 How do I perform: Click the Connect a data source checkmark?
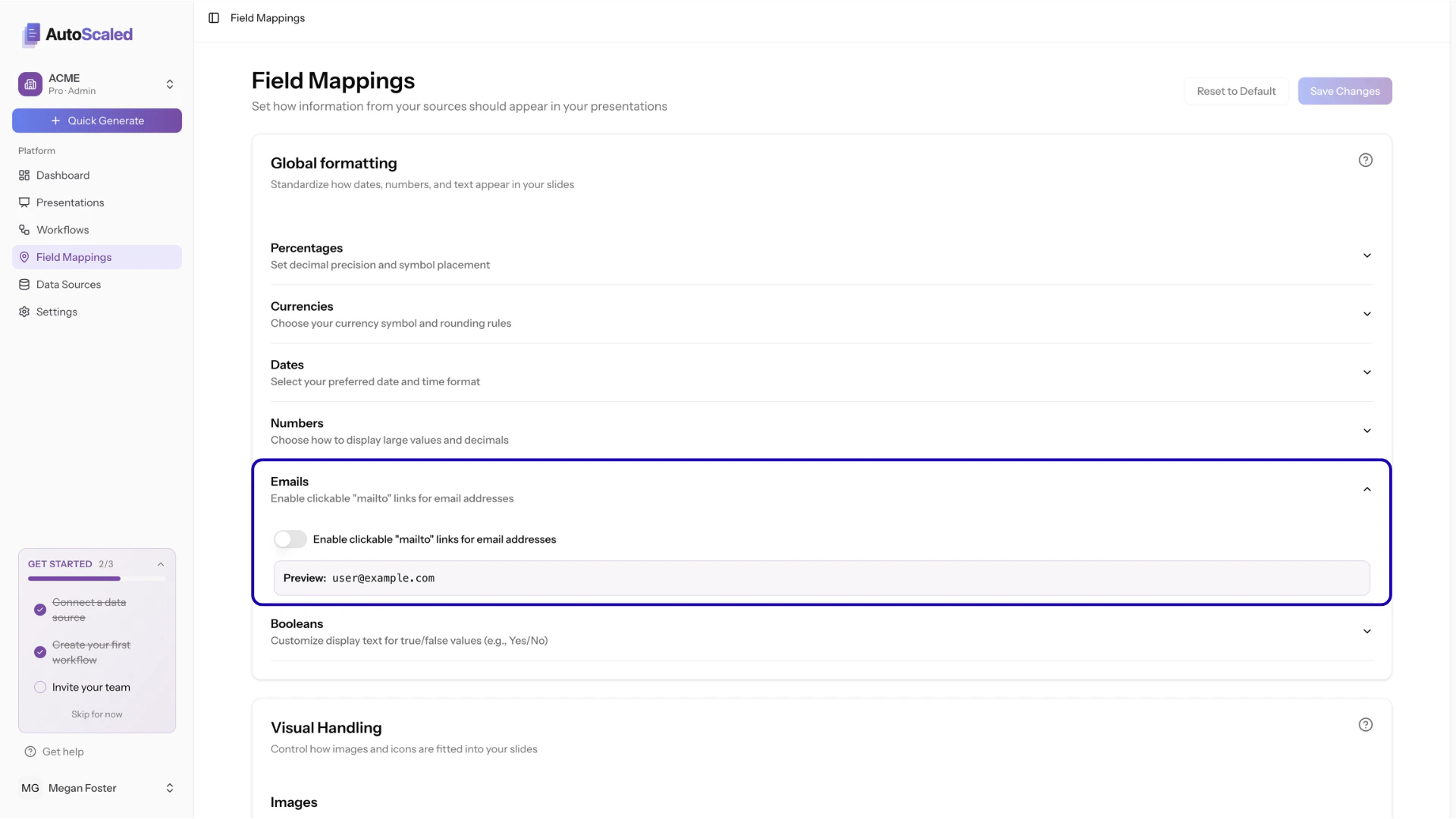(x=39, y=610)
